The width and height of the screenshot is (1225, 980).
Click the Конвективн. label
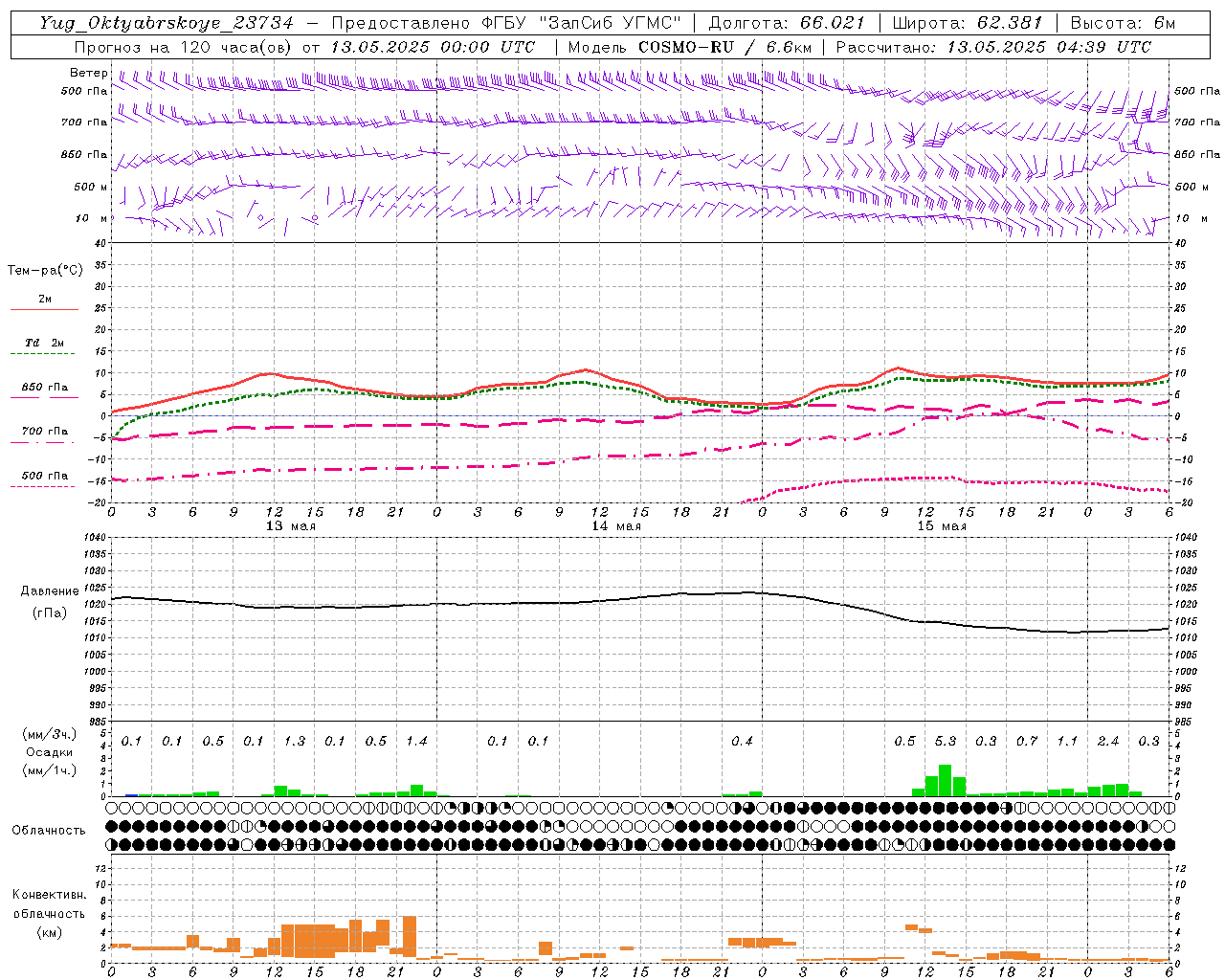tap(49, 895)
